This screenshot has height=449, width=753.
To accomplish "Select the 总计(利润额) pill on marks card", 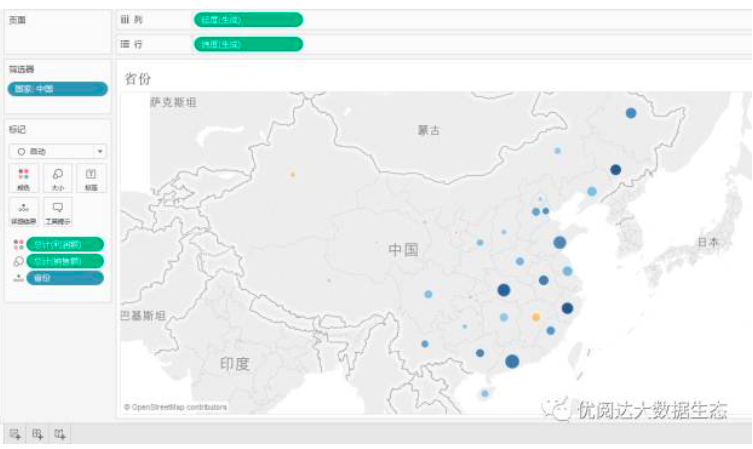I will point(65,244).
